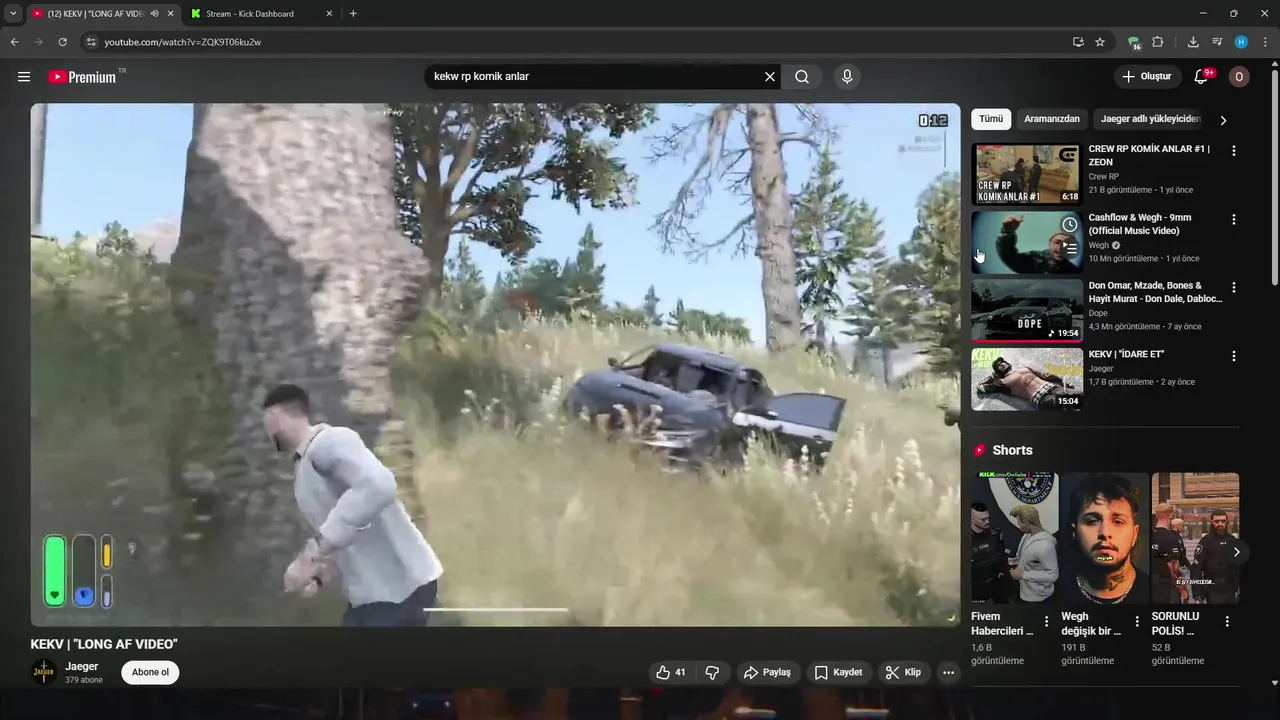Clear the search box text with X
1280x720 pixels.
(770, 77)
